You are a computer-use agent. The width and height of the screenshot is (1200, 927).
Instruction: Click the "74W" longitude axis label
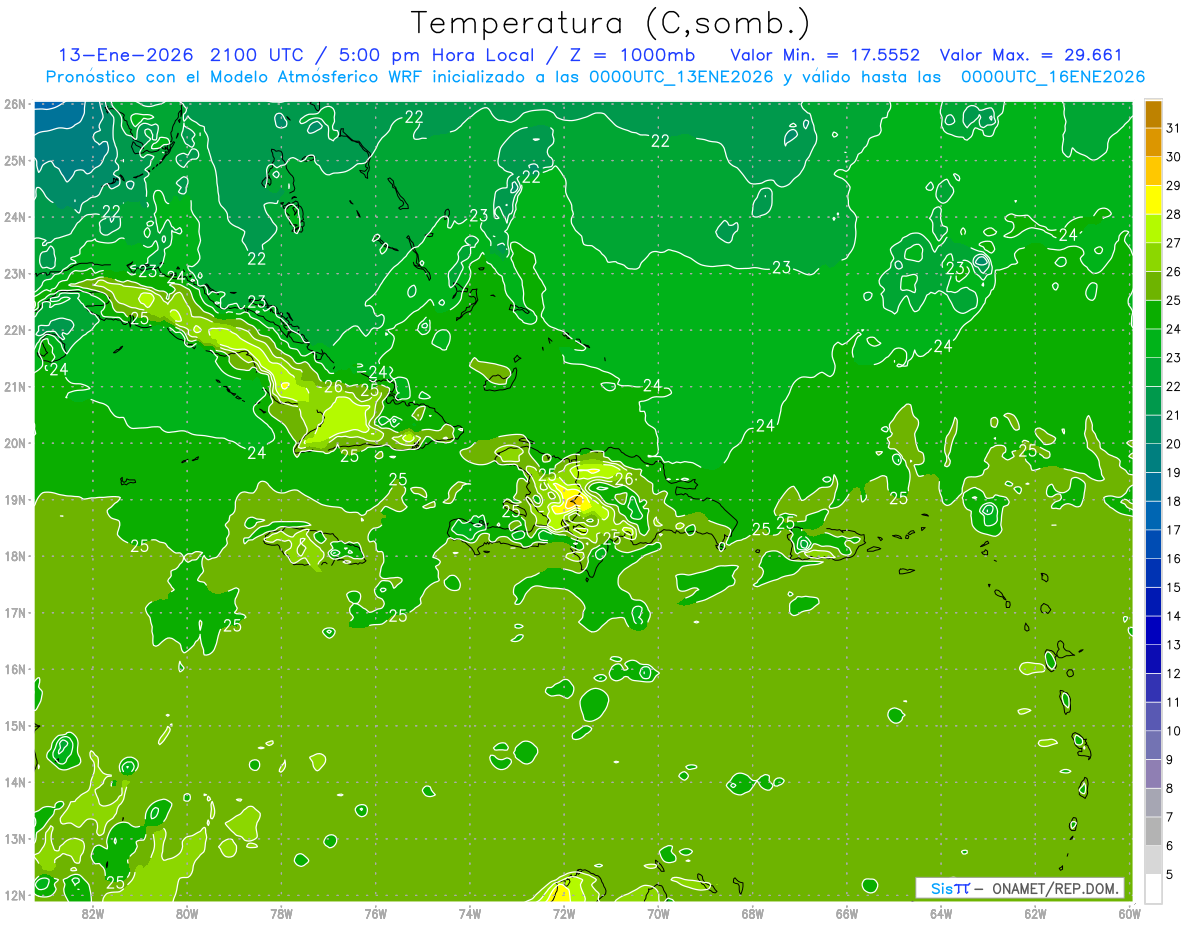[470, 912]
